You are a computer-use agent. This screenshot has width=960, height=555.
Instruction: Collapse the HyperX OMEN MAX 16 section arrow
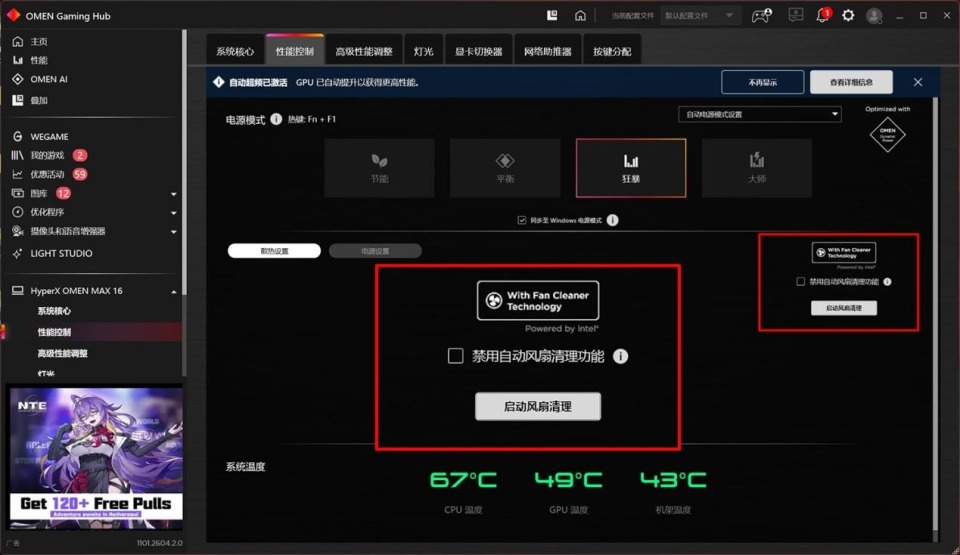(173, 292)
